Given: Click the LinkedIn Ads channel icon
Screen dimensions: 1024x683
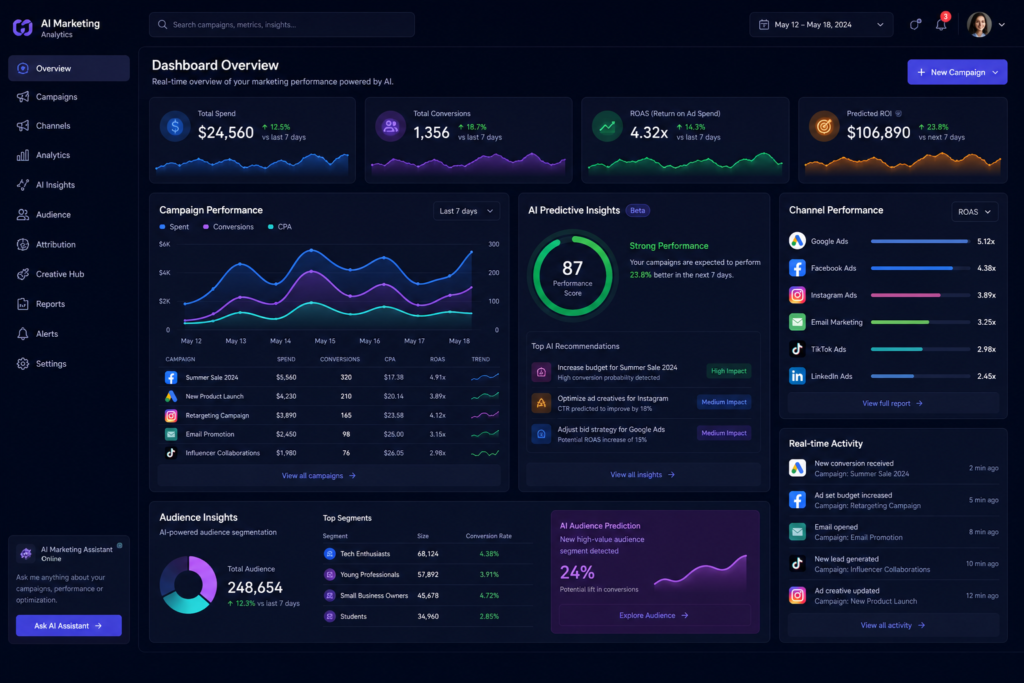Looking at the screenshot, I should (797, 376).
